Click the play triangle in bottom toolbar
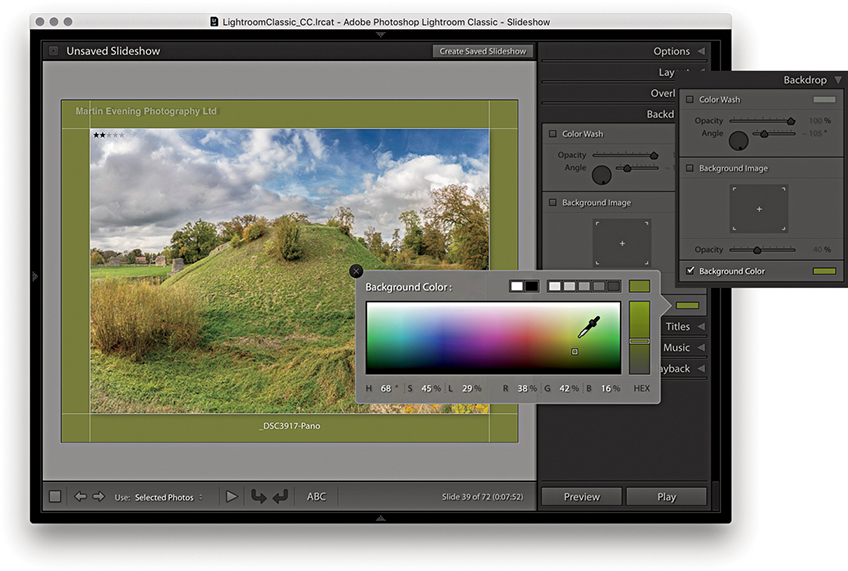Screen dimensions: 848x571 click(232, 496)
